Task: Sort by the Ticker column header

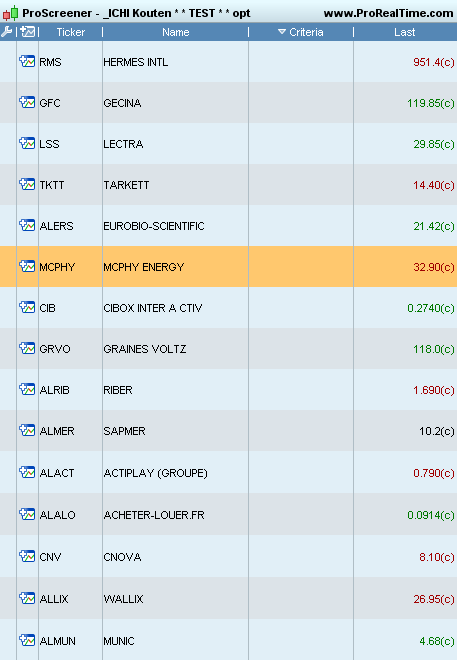Action: [70, 32]
